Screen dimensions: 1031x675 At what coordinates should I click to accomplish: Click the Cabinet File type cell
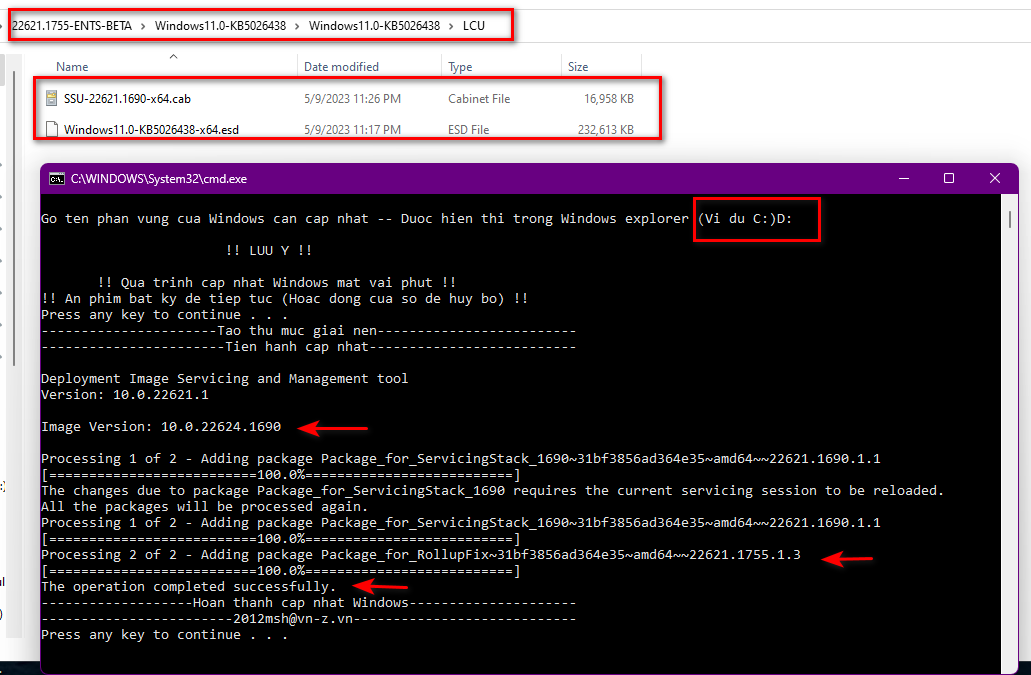click(479, 99)
